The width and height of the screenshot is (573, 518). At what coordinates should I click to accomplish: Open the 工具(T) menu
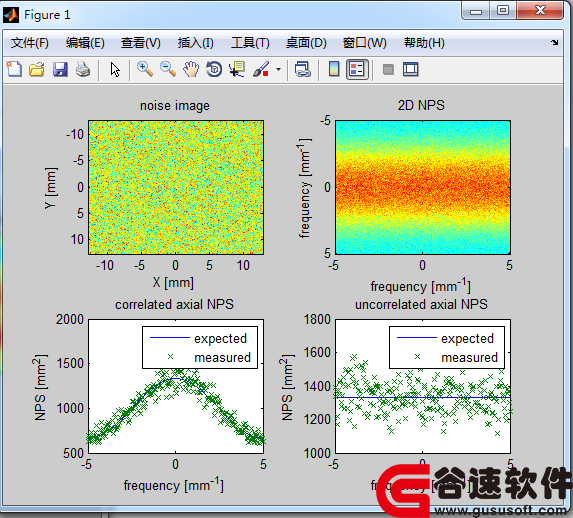[x=250, y=43]
